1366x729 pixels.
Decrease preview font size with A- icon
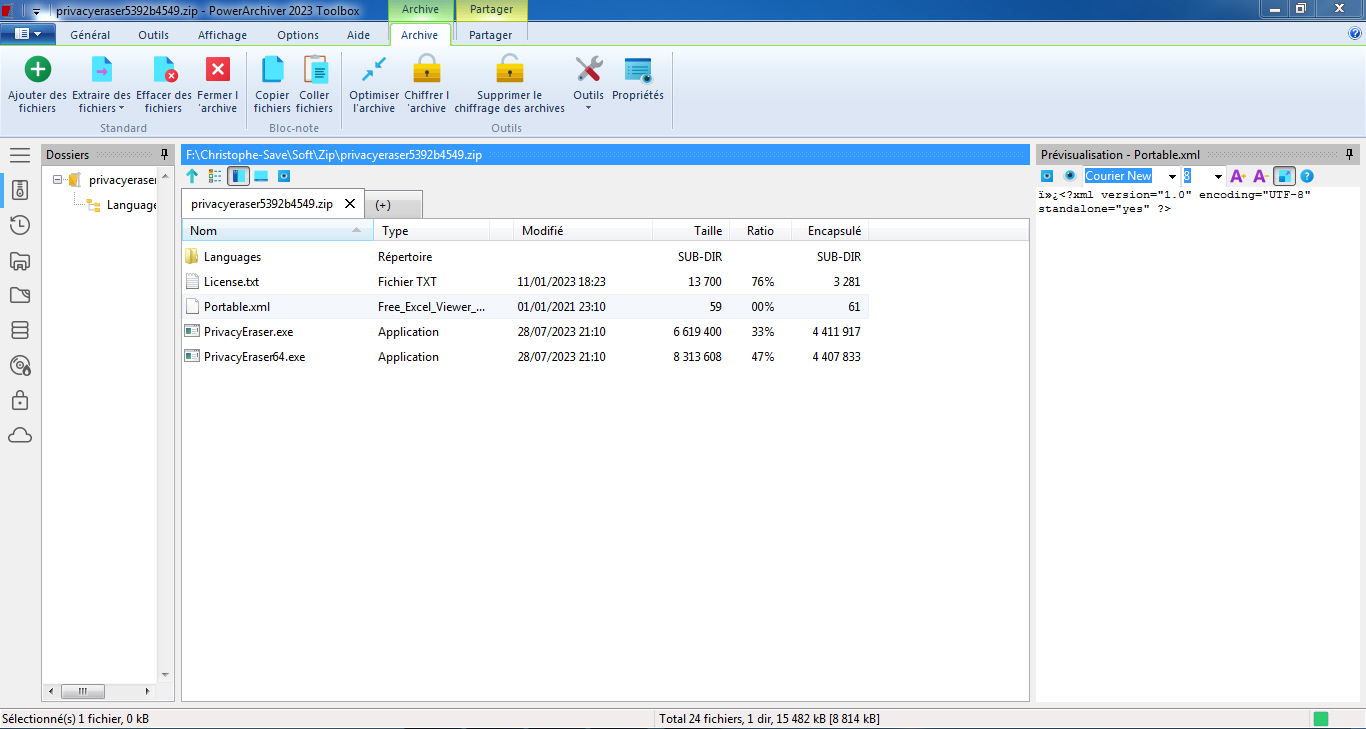1261,176
